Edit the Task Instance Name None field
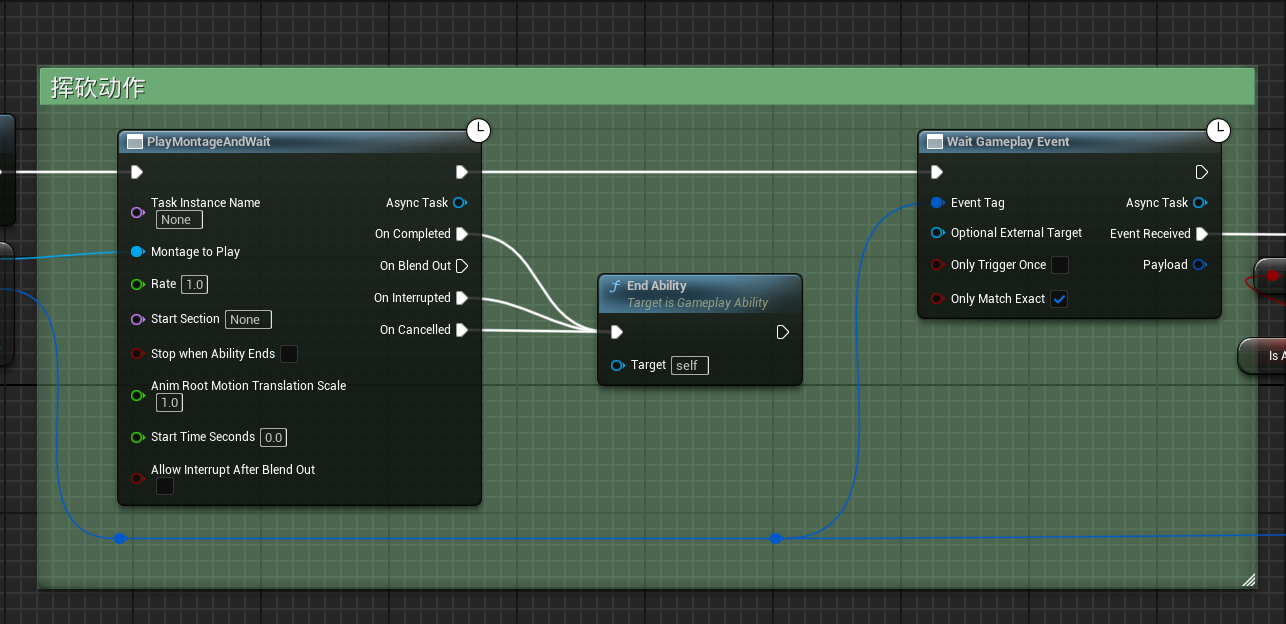This screenshot has height=624, width=1286. point(180,220)
